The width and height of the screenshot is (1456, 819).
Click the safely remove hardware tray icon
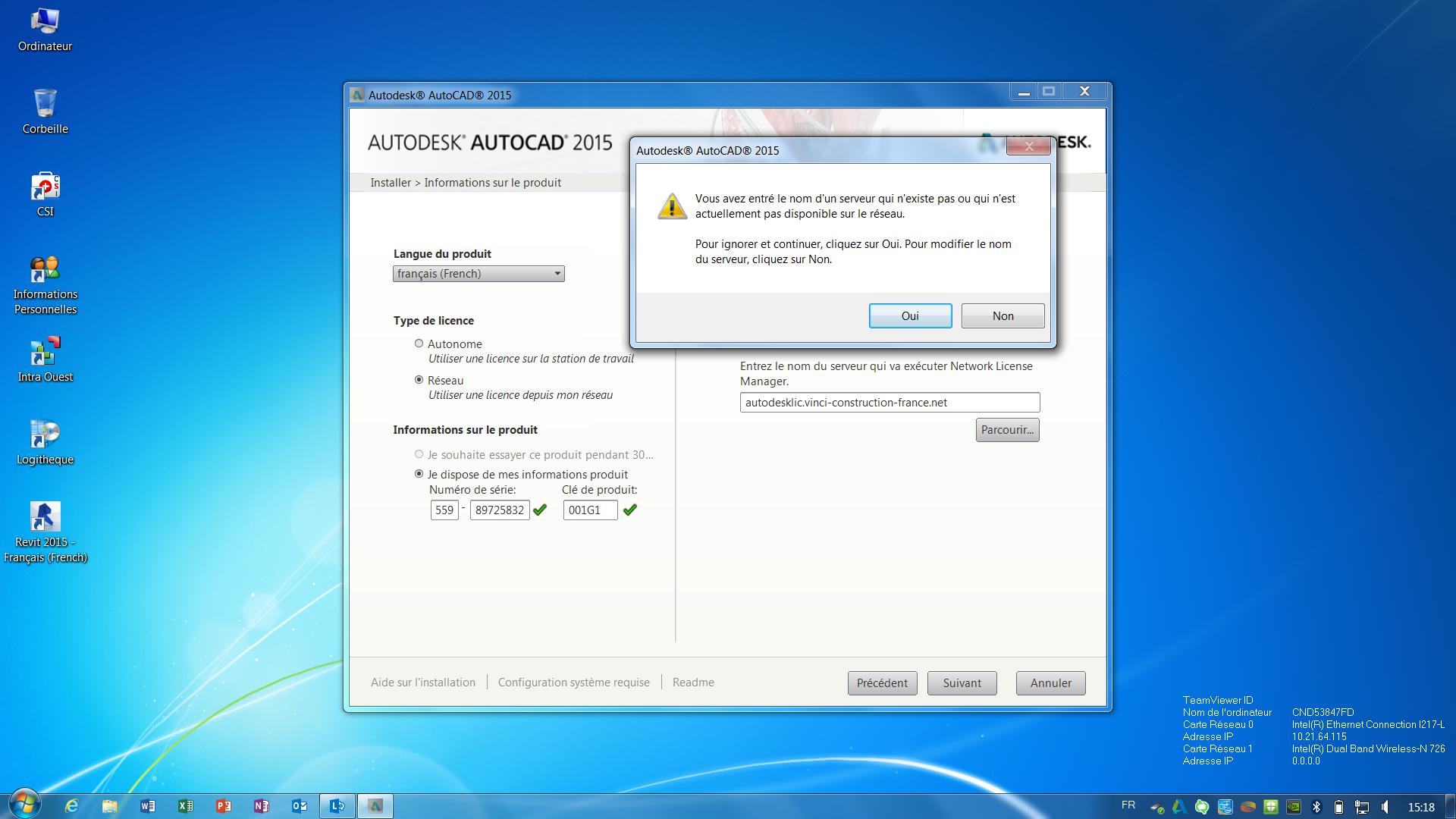coord(1157,808)
